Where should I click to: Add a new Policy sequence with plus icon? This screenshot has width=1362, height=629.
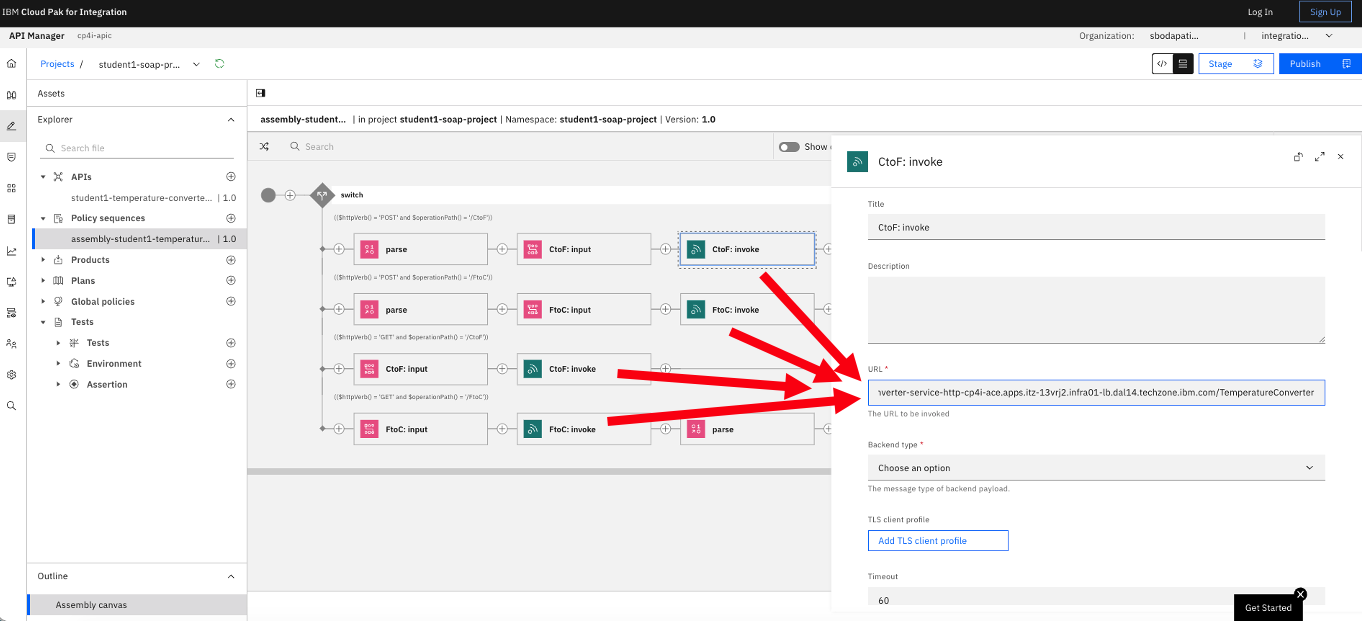tap(231, 218)
